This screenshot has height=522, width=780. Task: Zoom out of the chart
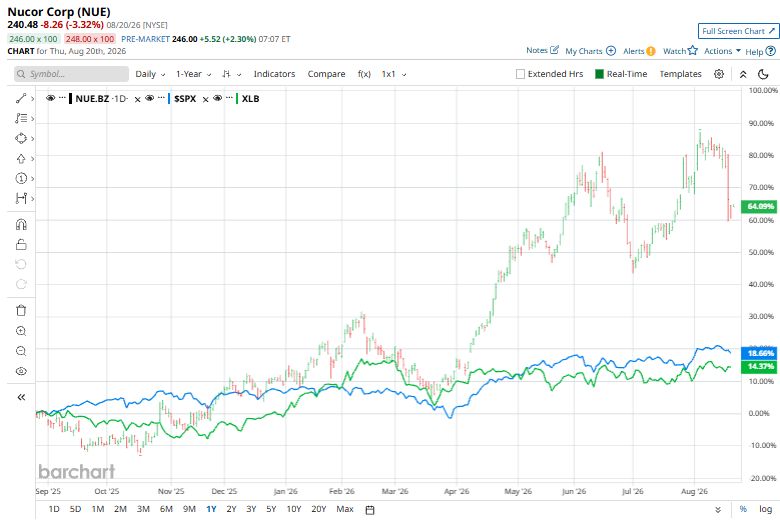pyautogui.click(x=21, y=351)
